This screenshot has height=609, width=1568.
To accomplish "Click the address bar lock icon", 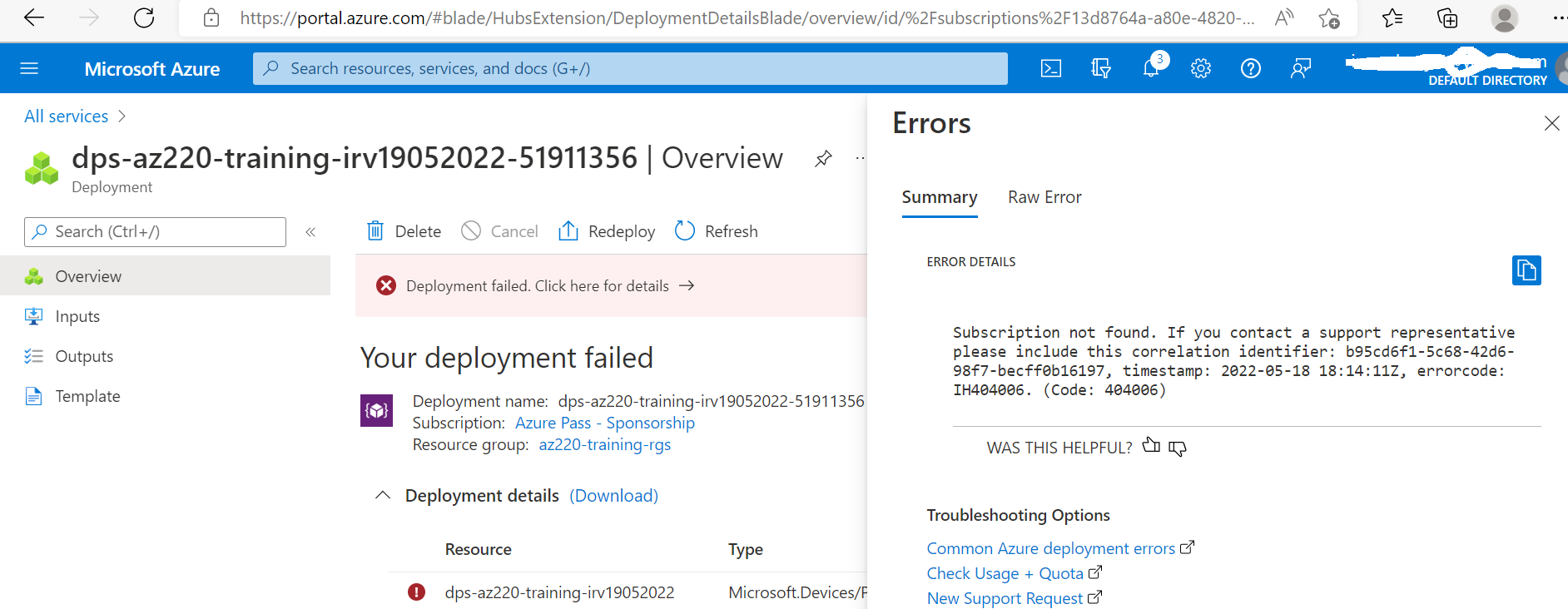I will click(x=211, y=17).
